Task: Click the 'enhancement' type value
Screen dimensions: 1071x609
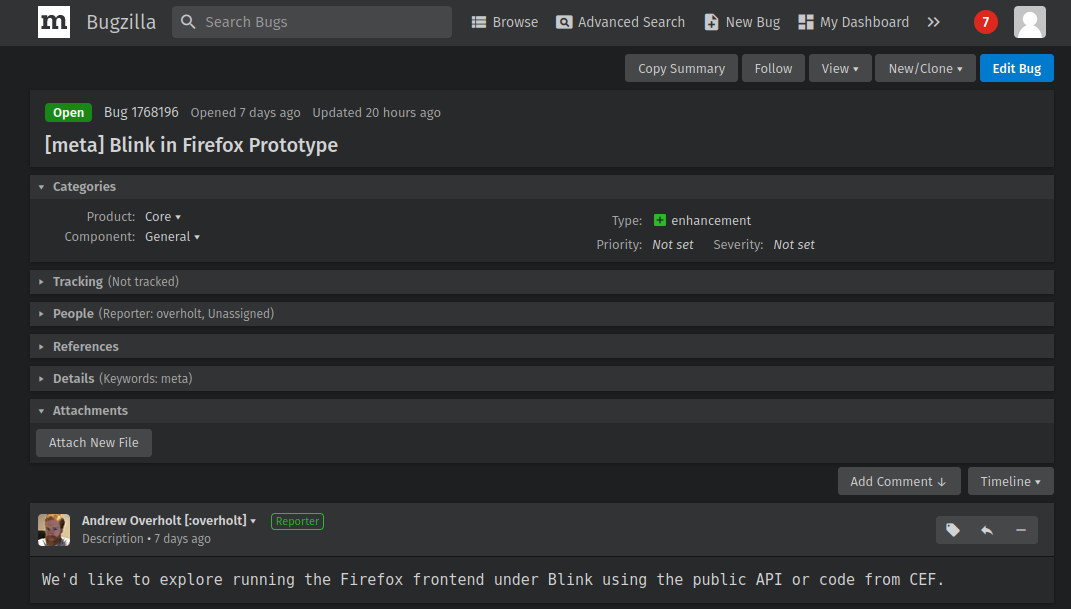Action: [711, 221]
